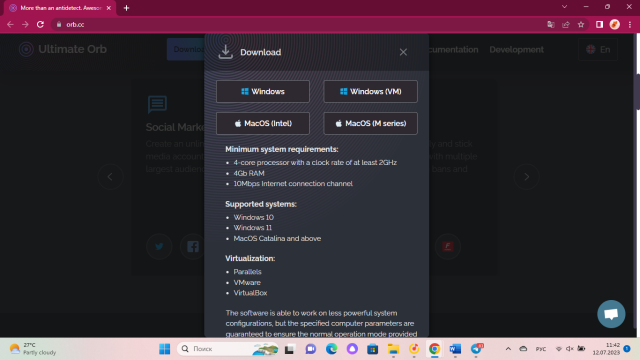The height and width of the screenshot is (360, 640).
Task: Click the address bar showing orb.cc
Action: tap(298, 24)
